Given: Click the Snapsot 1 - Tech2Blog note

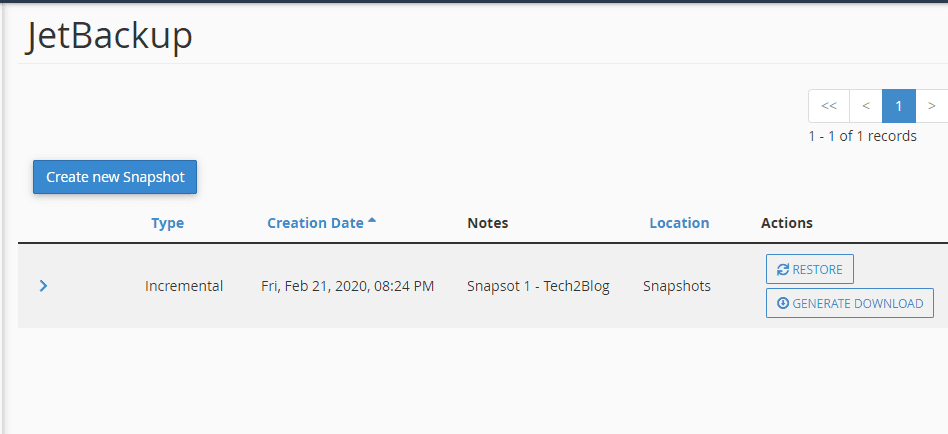Looking at the screenshot, I should (x=538, y=286).
